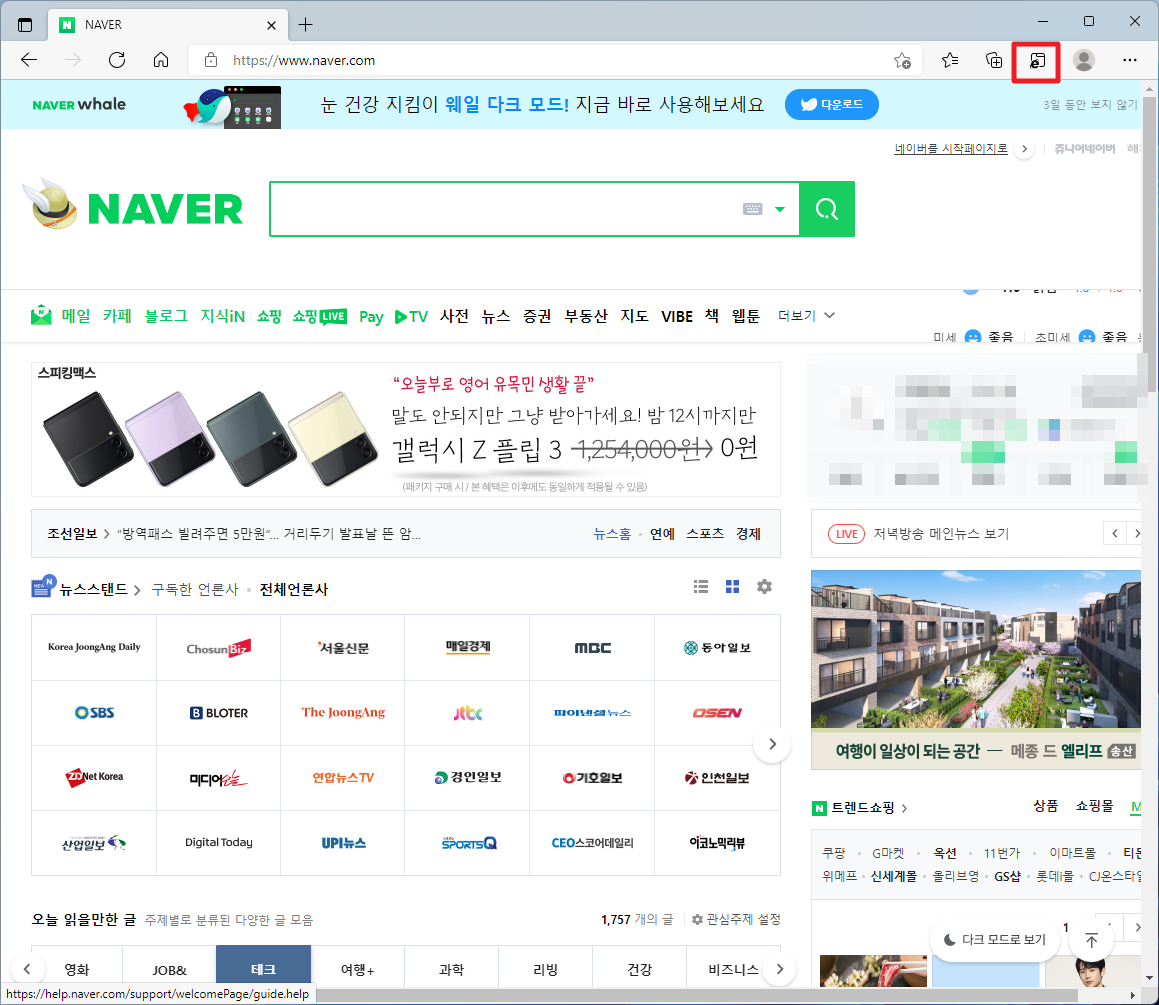Close the NAVER tab
Viewport: 1159px width, 1005px height.
coord(271,25)
